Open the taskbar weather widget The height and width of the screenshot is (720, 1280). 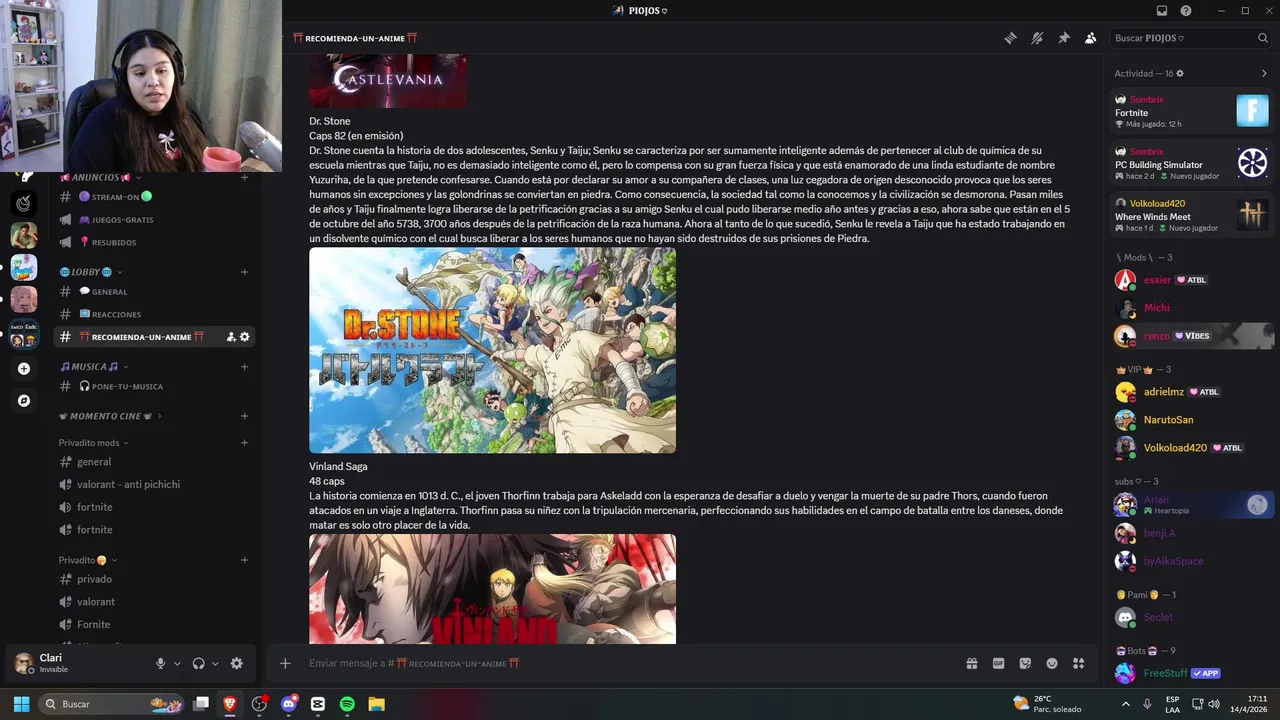pos(1047,704)
